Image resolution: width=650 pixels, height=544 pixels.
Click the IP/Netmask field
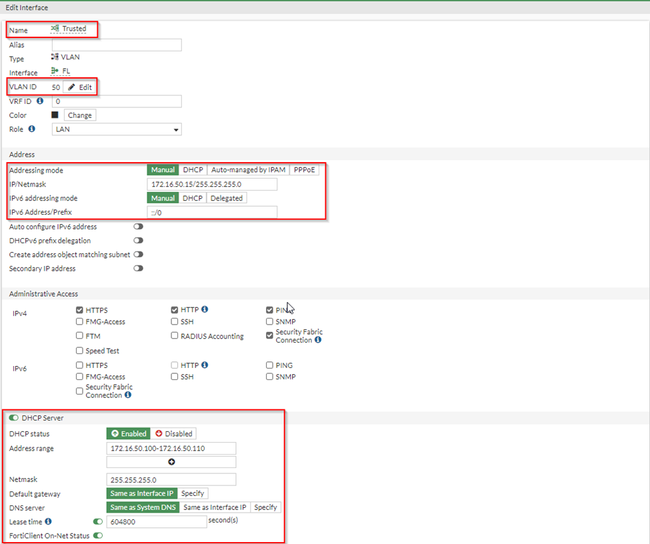coord(212,185)
